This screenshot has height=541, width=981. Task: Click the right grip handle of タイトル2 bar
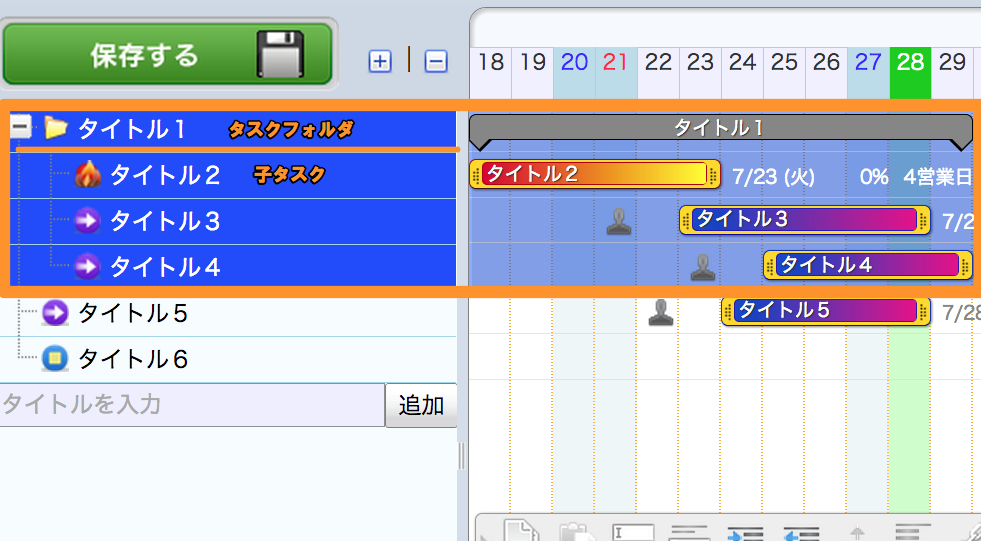pos(714,174)
